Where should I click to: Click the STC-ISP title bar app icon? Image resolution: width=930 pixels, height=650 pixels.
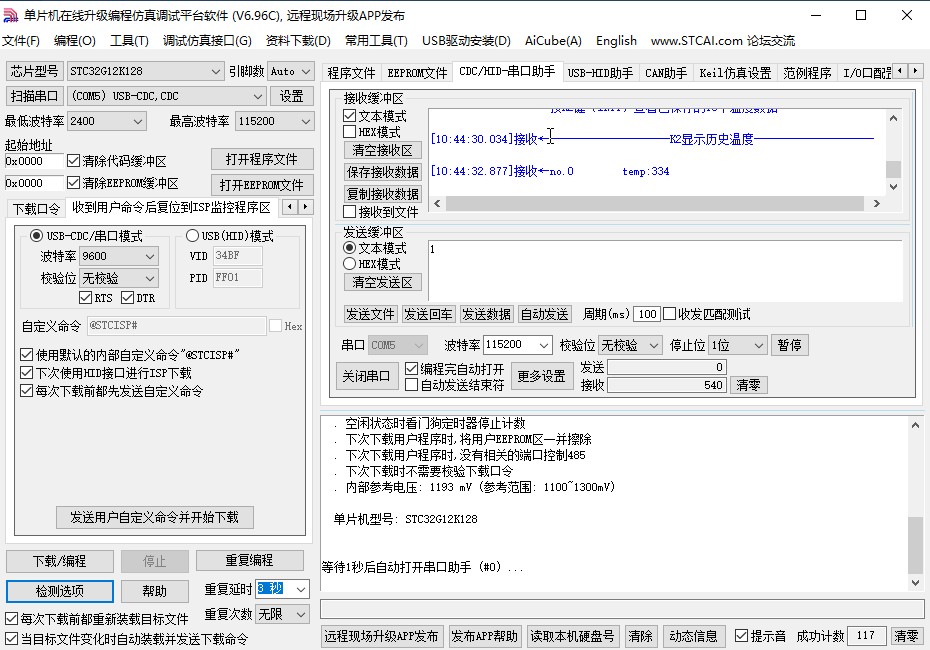[x=11, y=15]
